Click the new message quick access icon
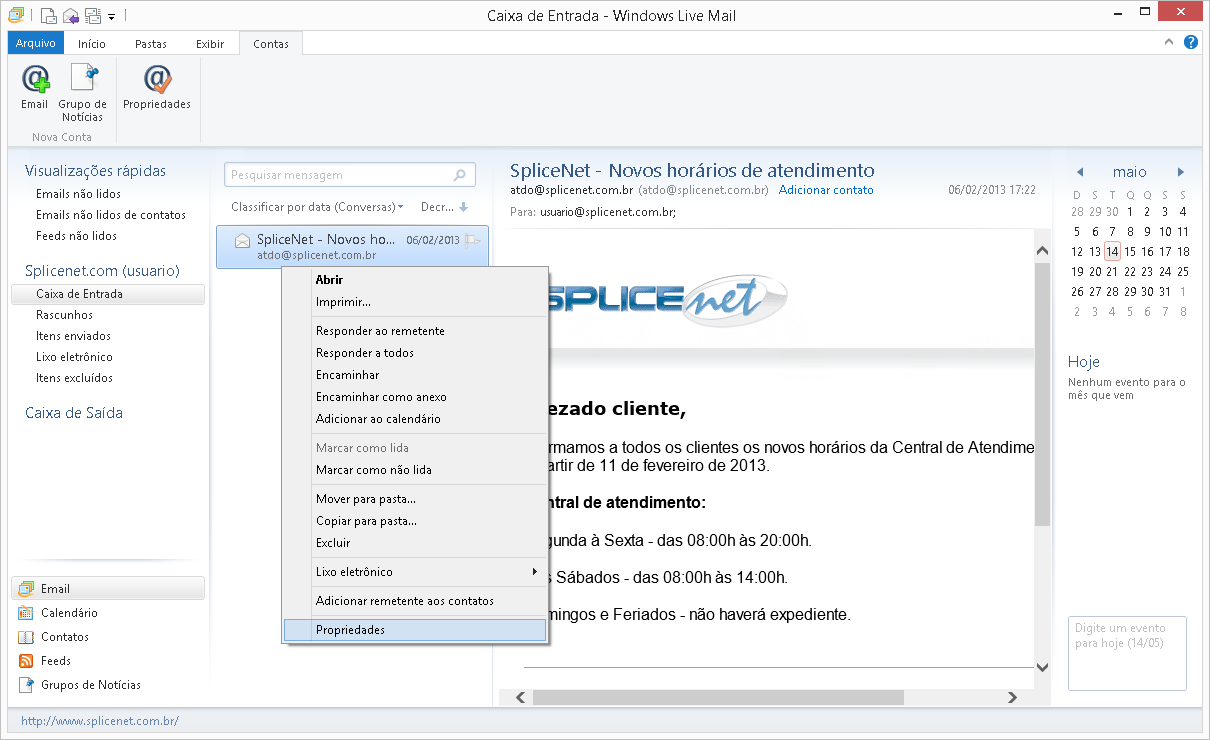1210x740 pixels. (48, 16)
